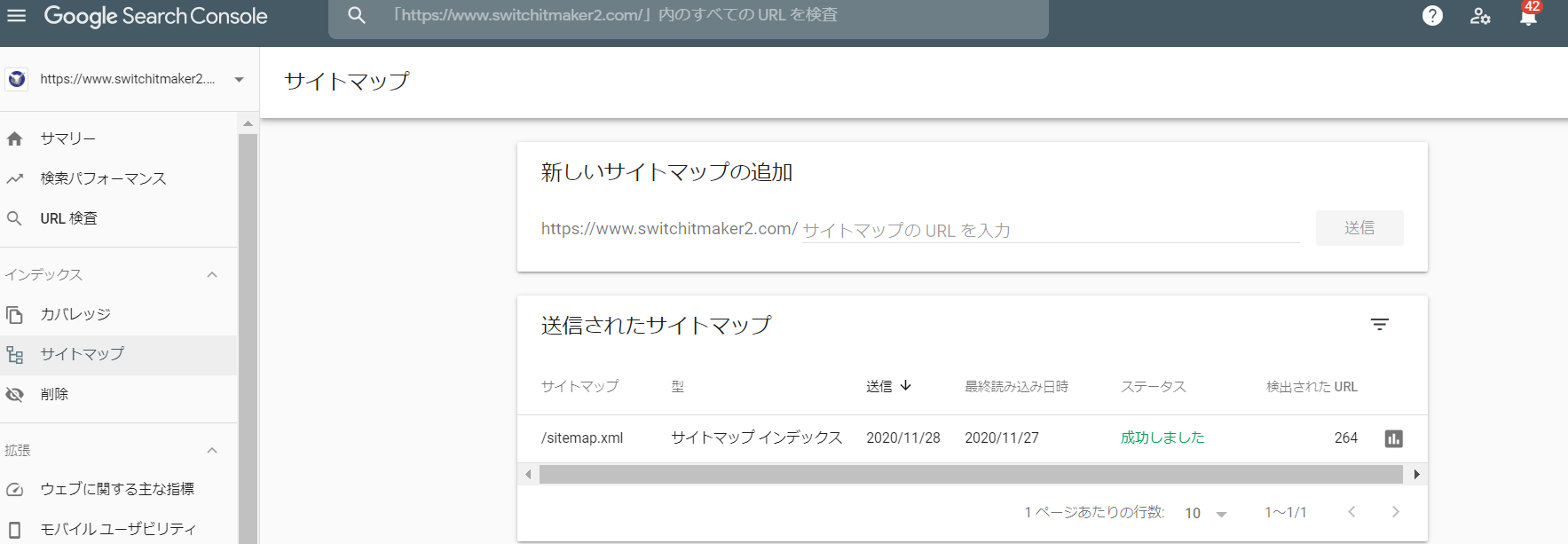Sort table by 検出された URL column header
The width and height of the screenshot is (1568, 544).
[x=1312, y=386]
